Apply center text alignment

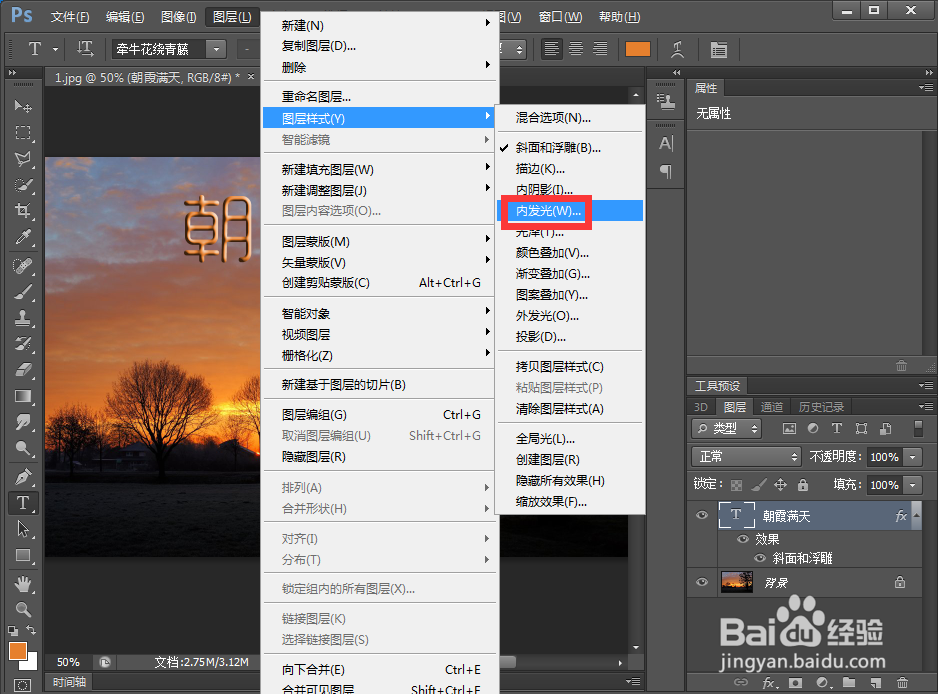[575, 48]
